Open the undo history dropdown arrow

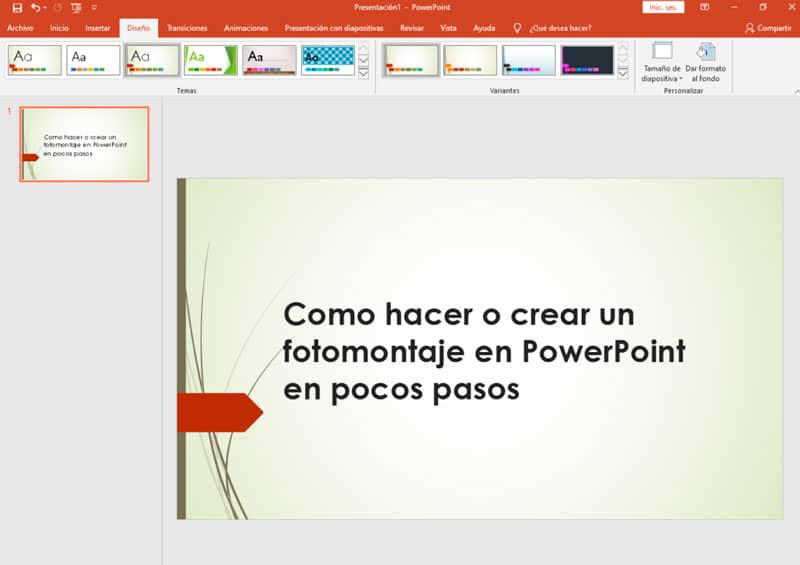(45, 8)
